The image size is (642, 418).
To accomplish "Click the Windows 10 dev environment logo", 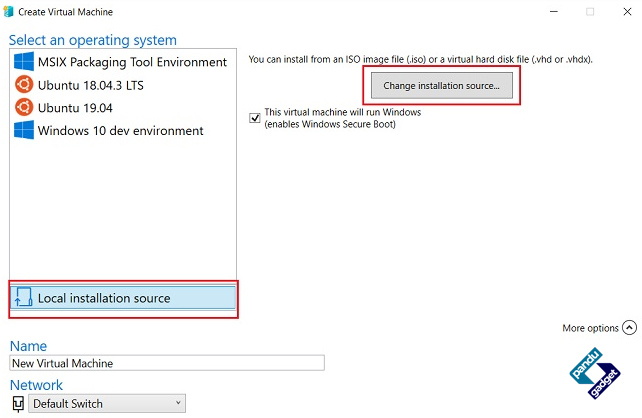I will (x=24, y=130).
